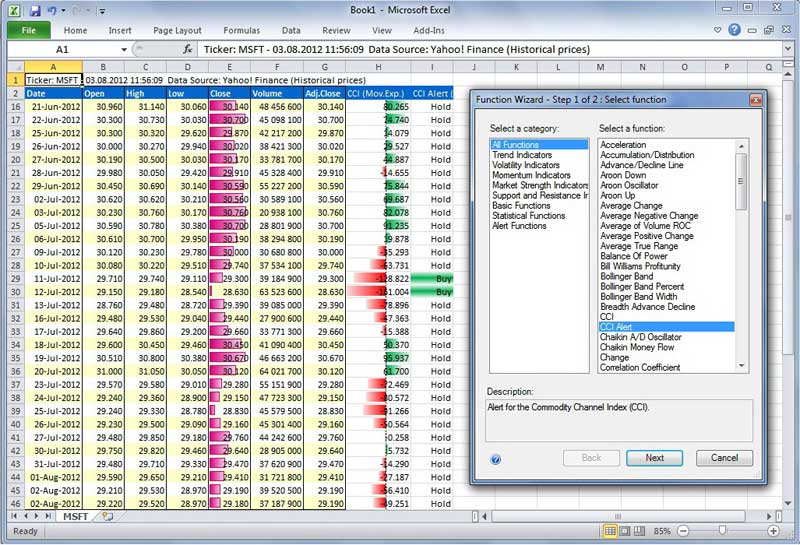Image resolution: width=800 pixels, height=545 pixels.
Task: Switch to Page Layout view icon
Action: [624, 531]
